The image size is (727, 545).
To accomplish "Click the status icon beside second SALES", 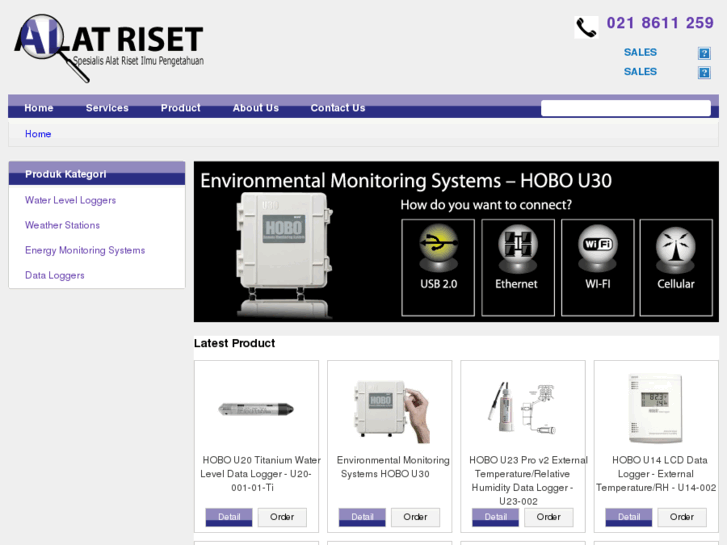I will tap(704, 73).
